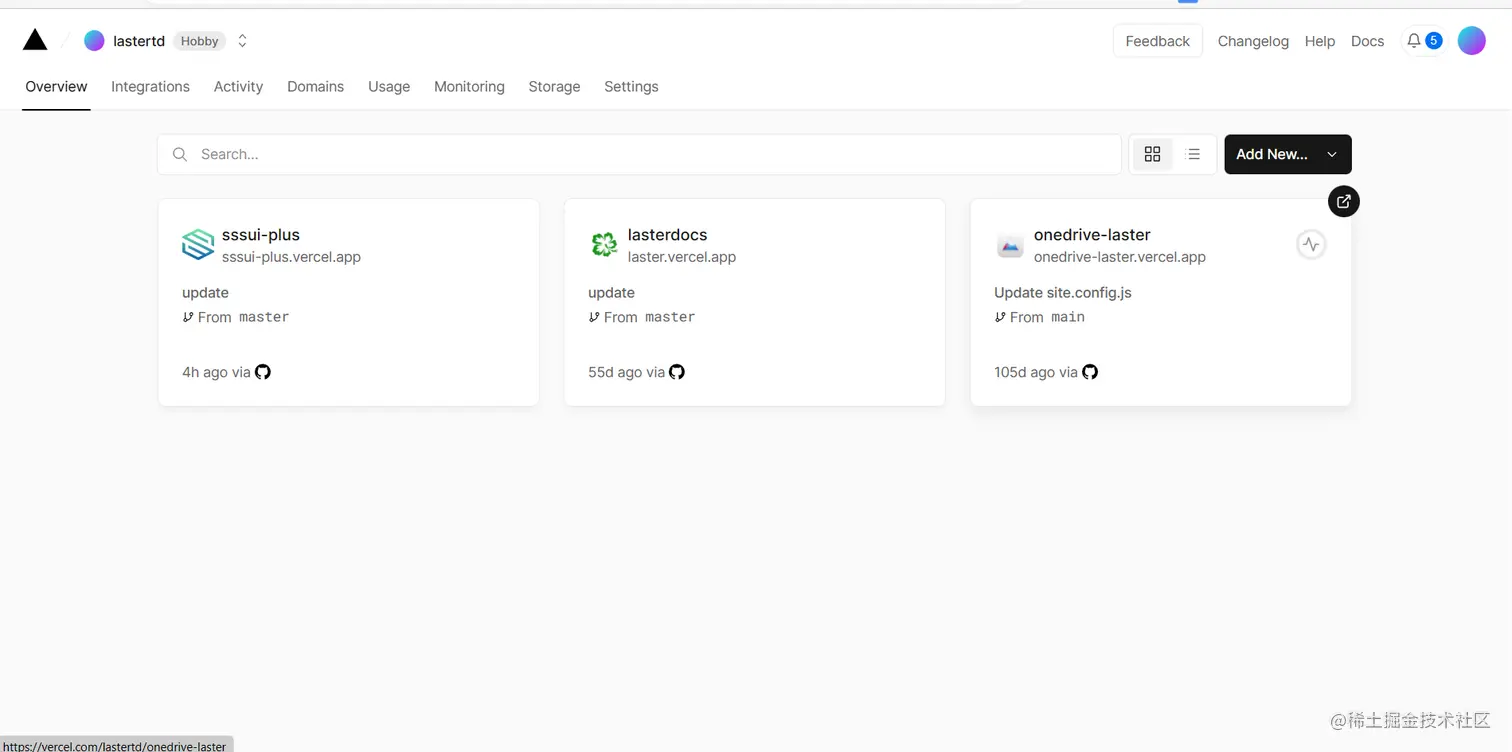Visit sssui-plus.vercel.app domain link

coord(291,257)
